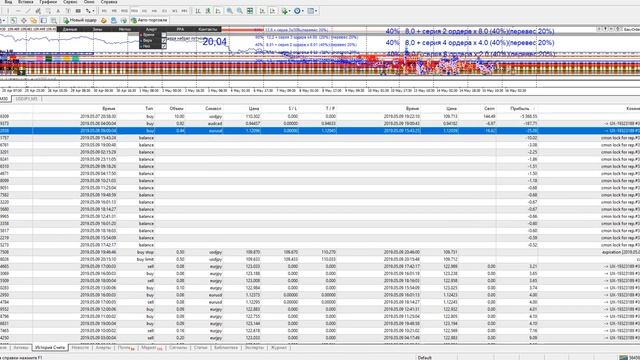Toggle the Авто-торговля button

click(150, 20)
